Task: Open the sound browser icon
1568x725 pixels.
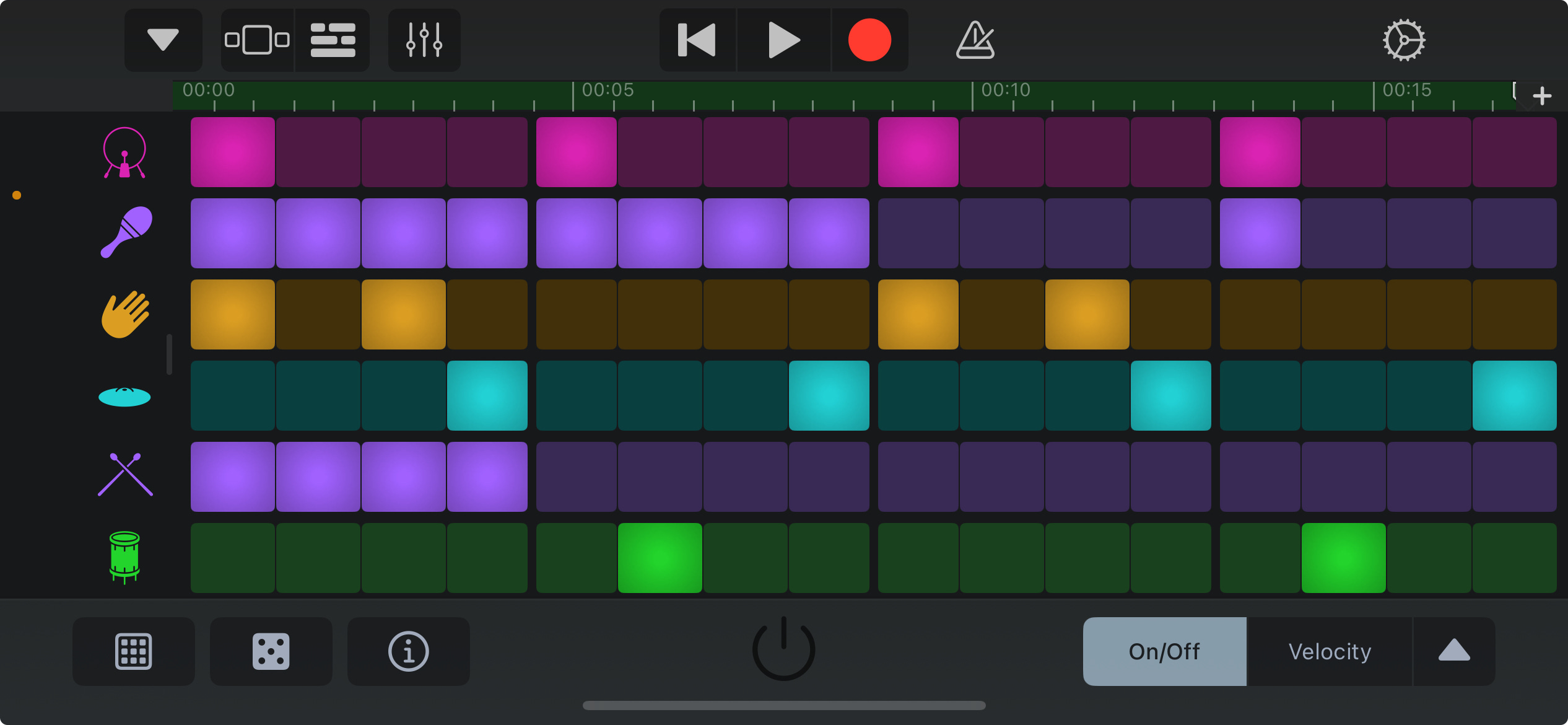Action: tap(257, 41)
